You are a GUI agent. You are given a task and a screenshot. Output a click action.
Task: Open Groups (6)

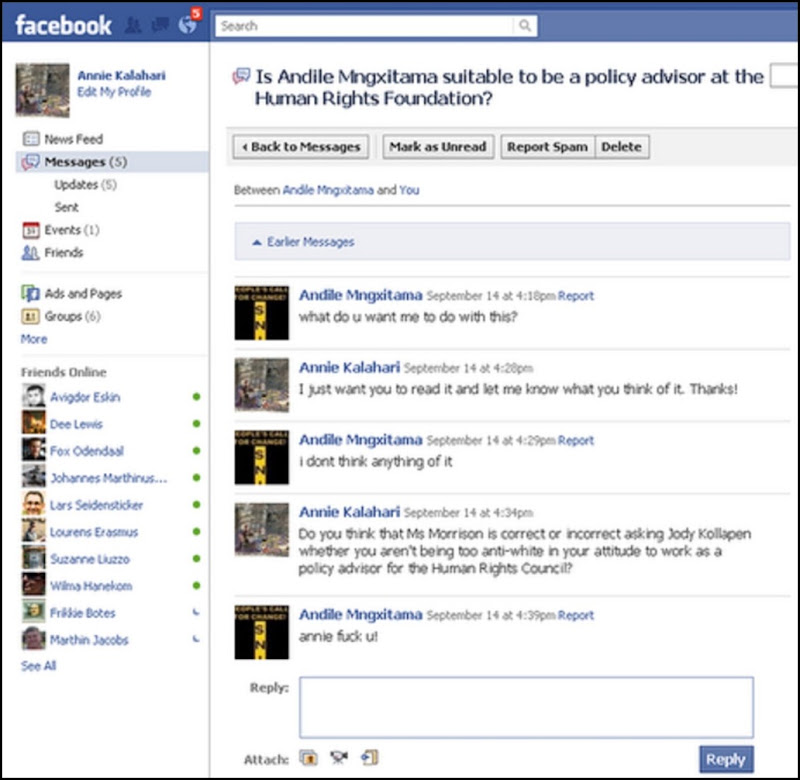pos(72,316)
